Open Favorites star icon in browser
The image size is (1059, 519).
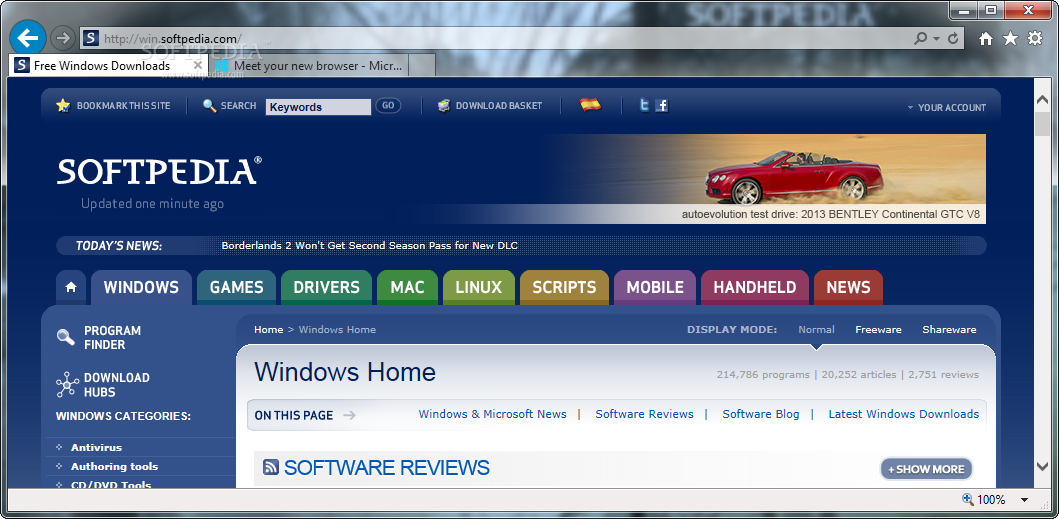pos(1010,39)
